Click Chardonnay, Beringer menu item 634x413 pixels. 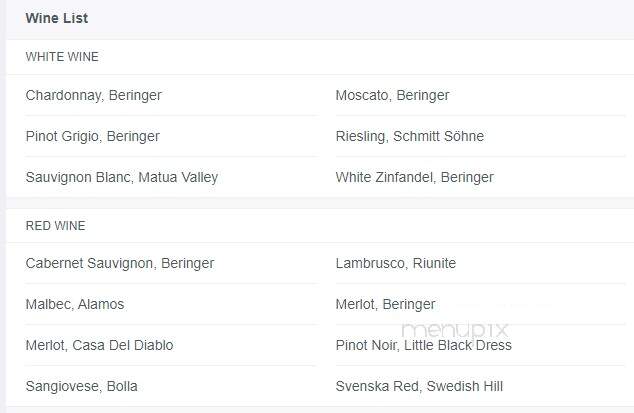click(x=93, y=95)
